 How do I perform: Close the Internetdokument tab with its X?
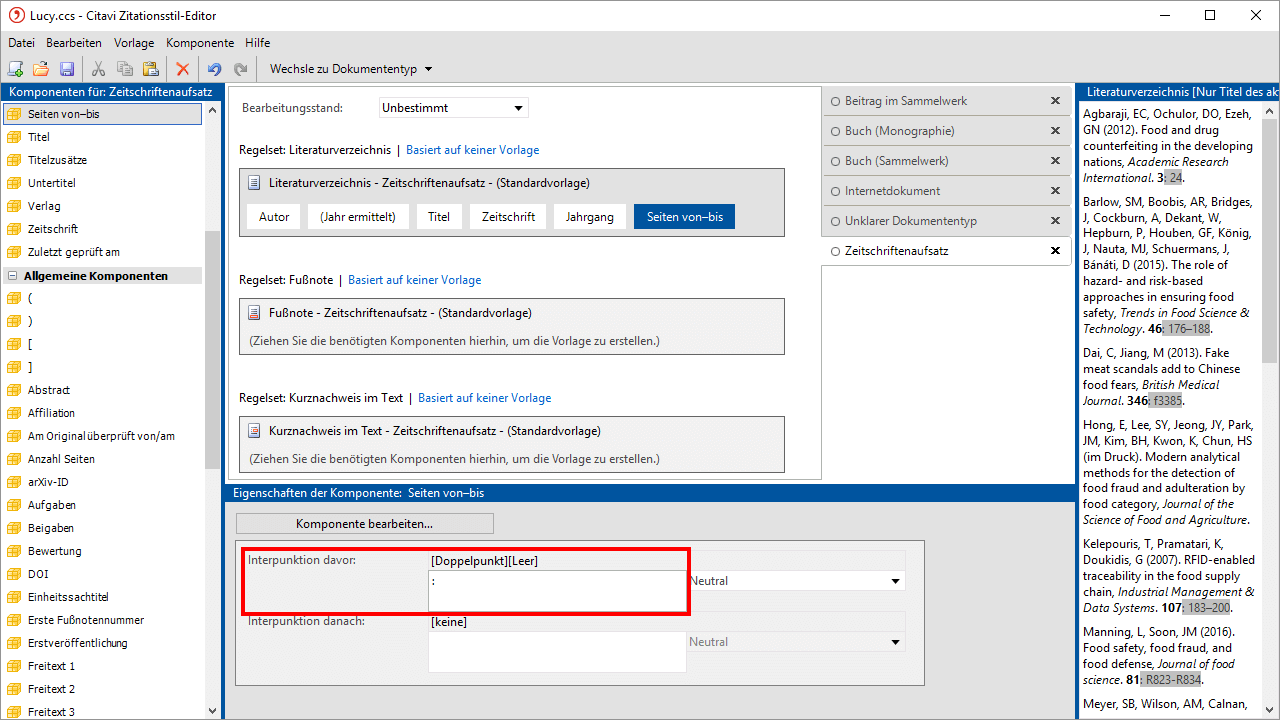tap(1055, 191)
